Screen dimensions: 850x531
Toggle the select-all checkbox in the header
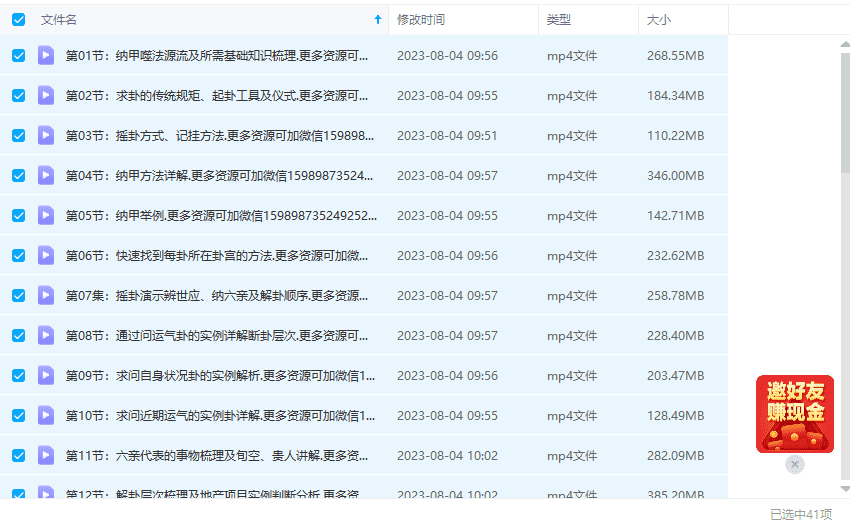(19, 19)
